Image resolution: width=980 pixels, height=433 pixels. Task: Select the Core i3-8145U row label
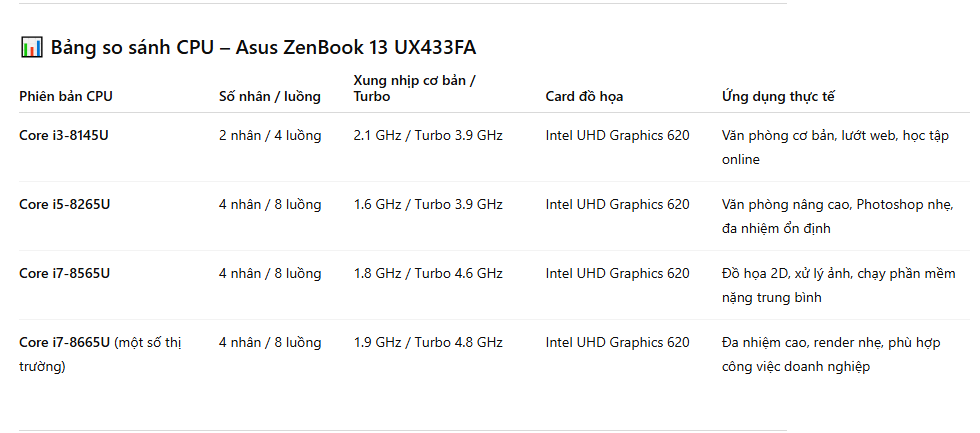[x=64, y=135]
